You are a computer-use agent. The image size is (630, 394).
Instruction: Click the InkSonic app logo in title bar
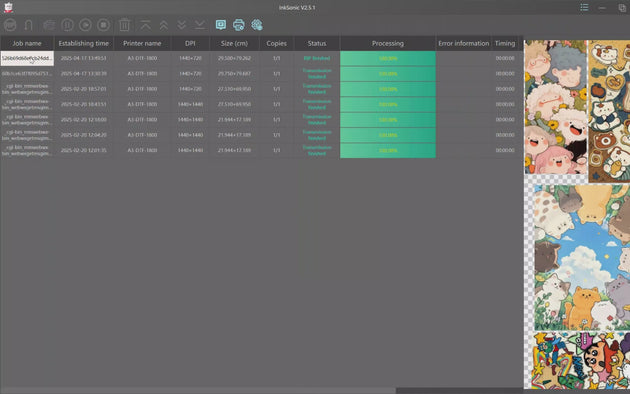[x=8, y=7]
